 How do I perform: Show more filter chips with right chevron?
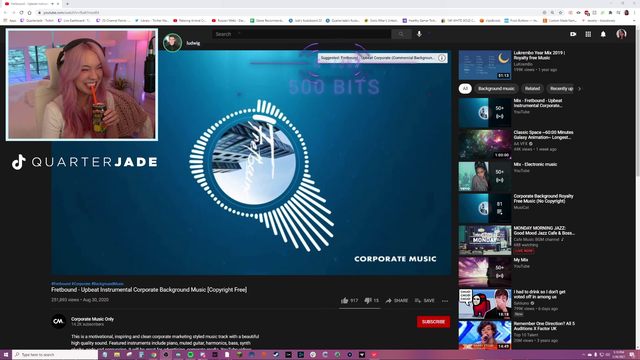pos(579,89)
